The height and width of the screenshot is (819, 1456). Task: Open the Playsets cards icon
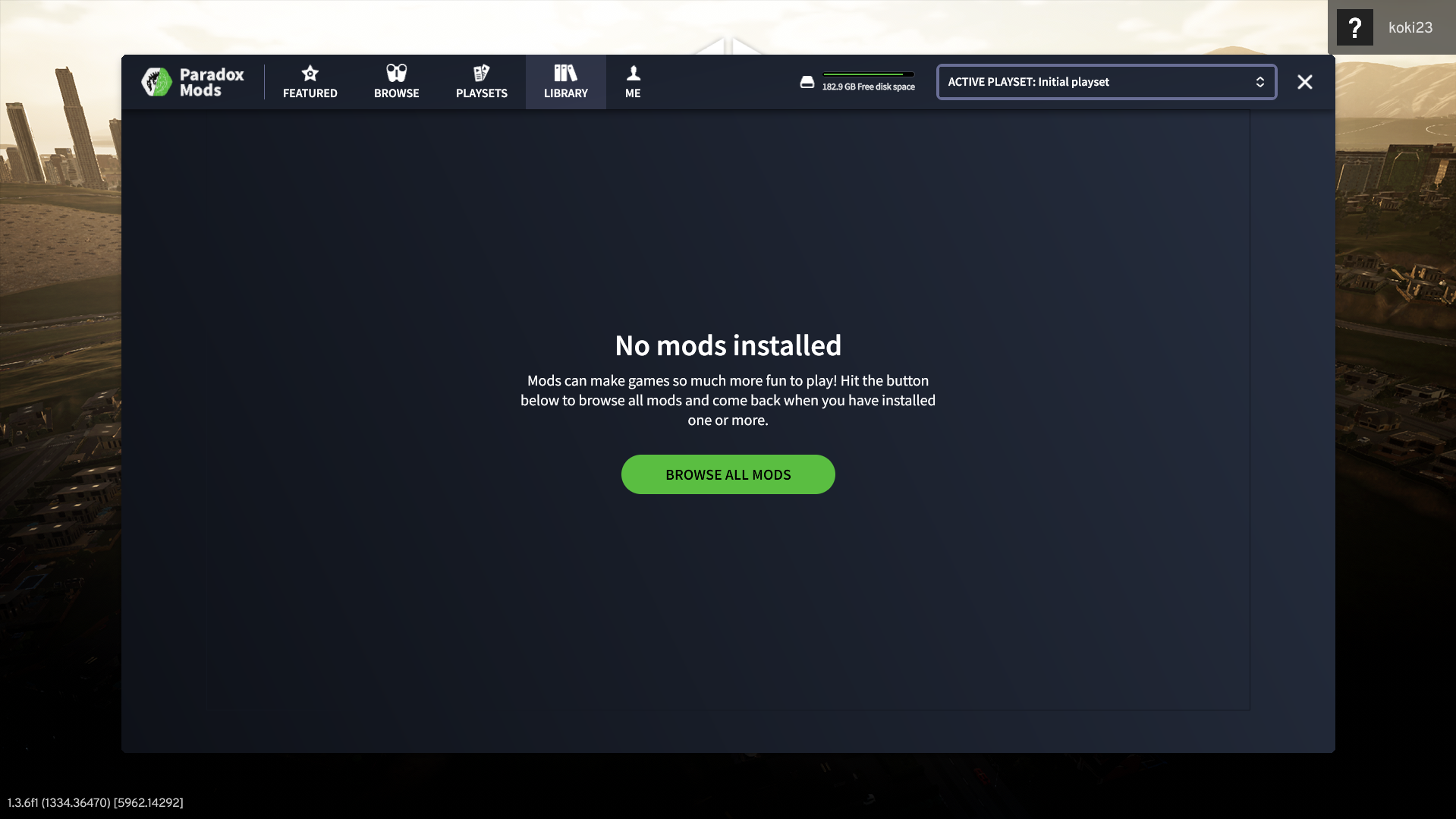481,74
